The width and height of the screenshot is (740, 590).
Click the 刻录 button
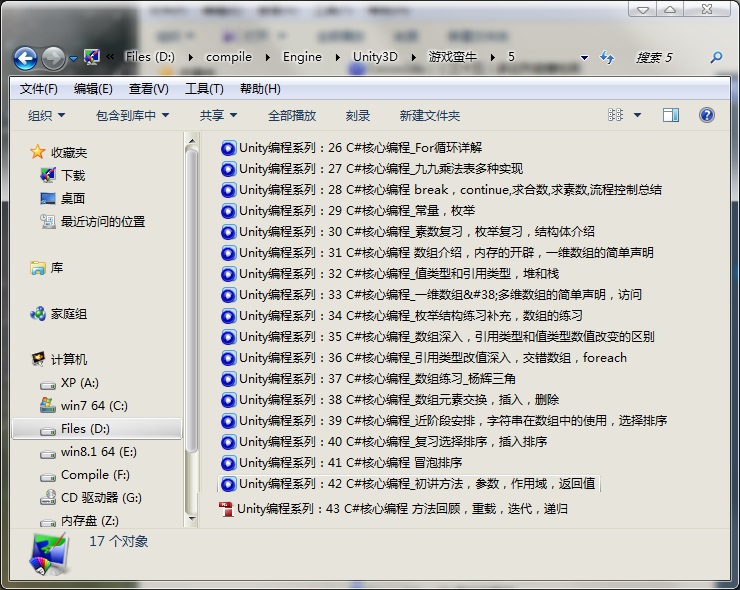(x=357, y=116)
